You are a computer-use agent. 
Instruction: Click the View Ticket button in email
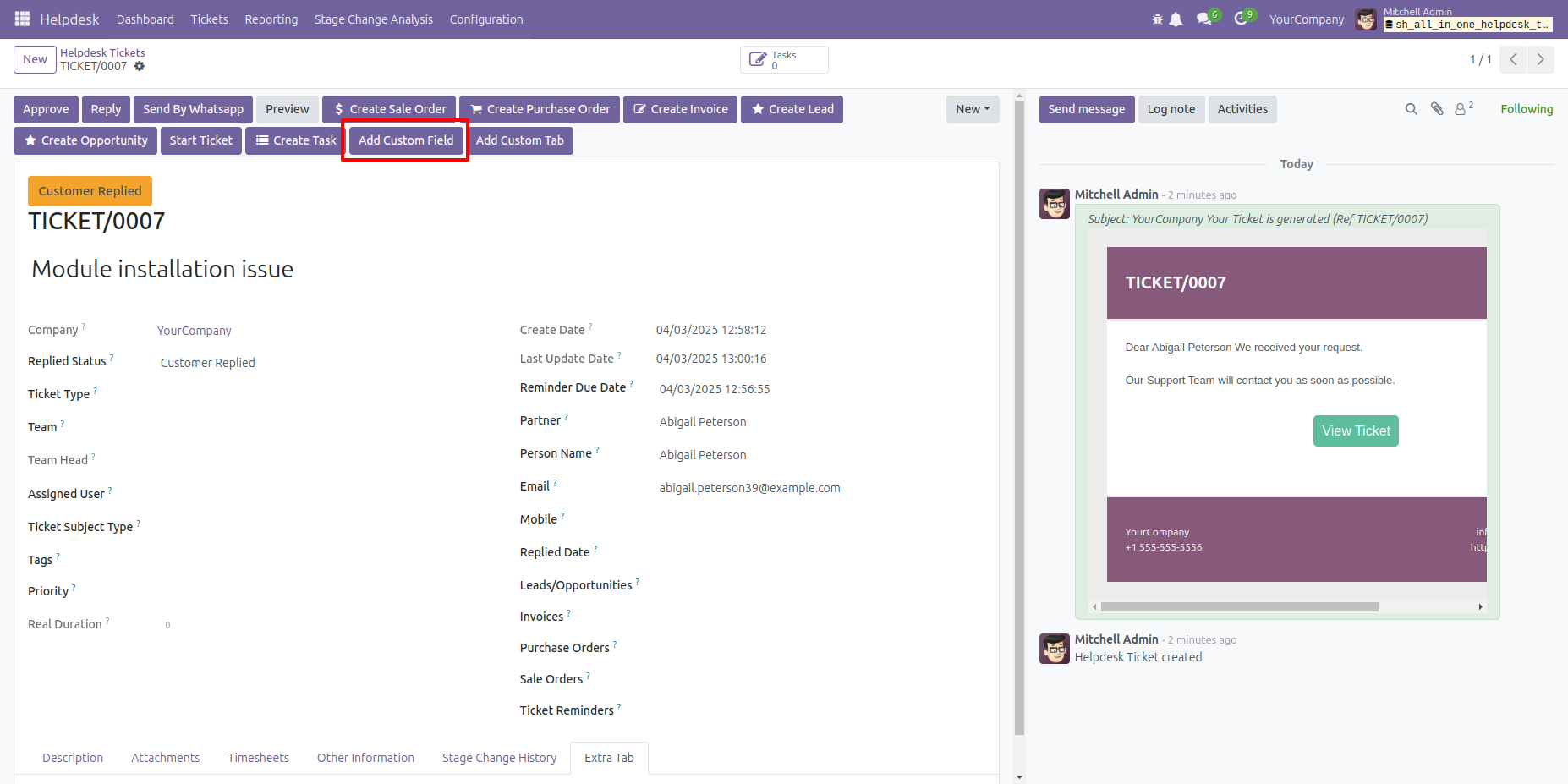pyautogui.click(x=1356, y=430)
